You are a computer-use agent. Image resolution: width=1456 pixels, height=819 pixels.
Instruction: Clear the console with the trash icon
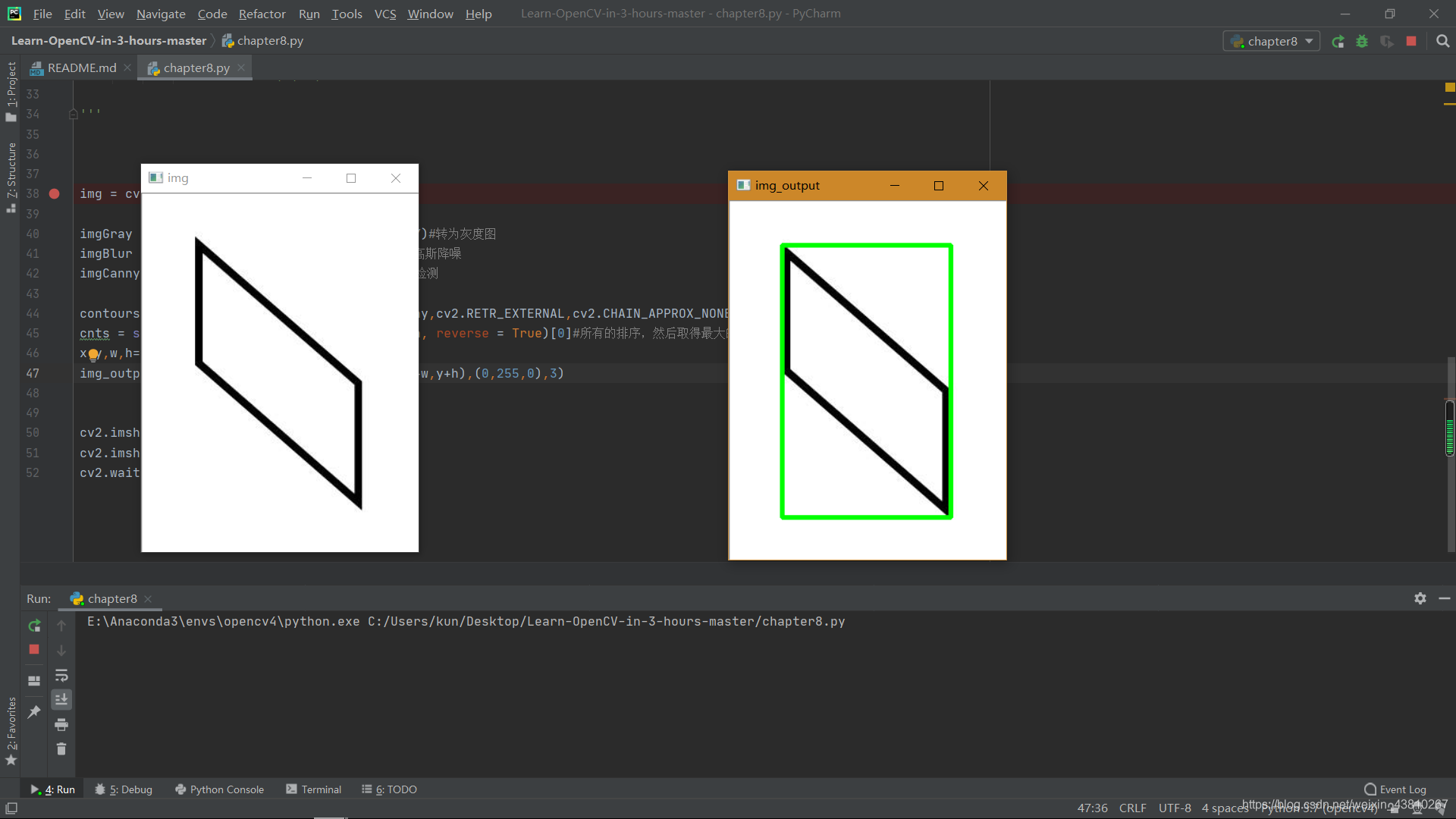(x=61, y=748)
